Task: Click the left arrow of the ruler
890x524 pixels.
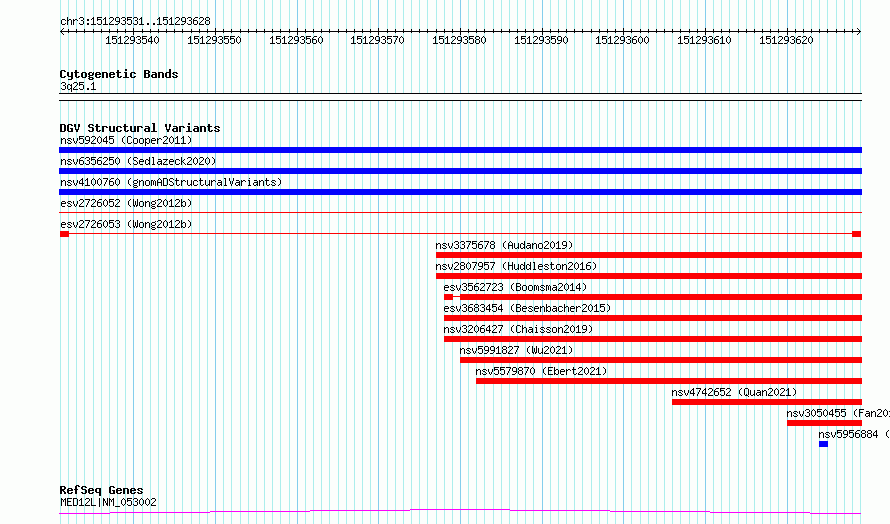Action: coord(62,32)
